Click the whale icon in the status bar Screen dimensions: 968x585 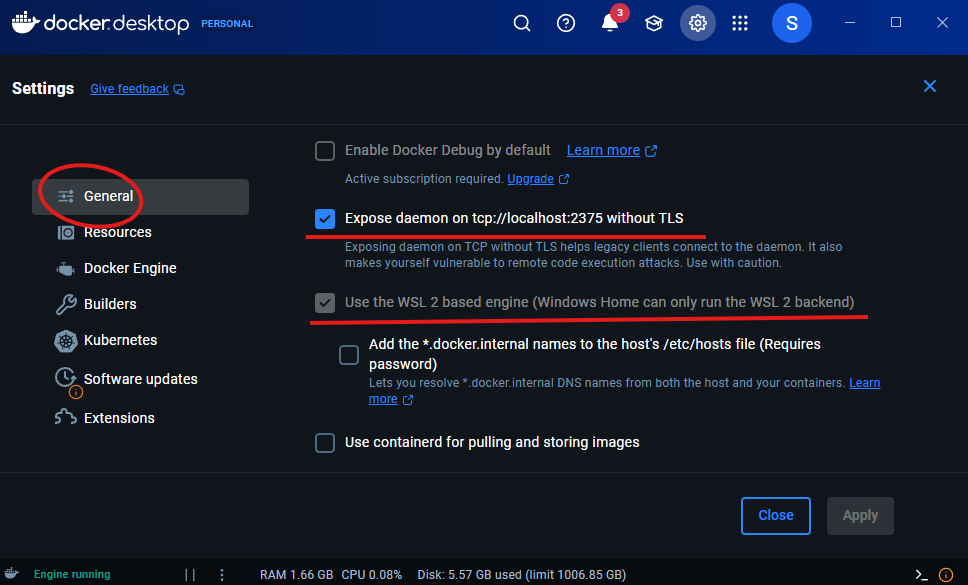[11, 573]
